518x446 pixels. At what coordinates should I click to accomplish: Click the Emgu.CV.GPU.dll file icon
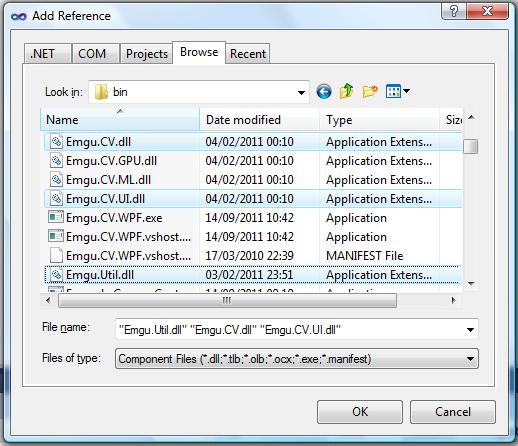(x=56, y=161)
